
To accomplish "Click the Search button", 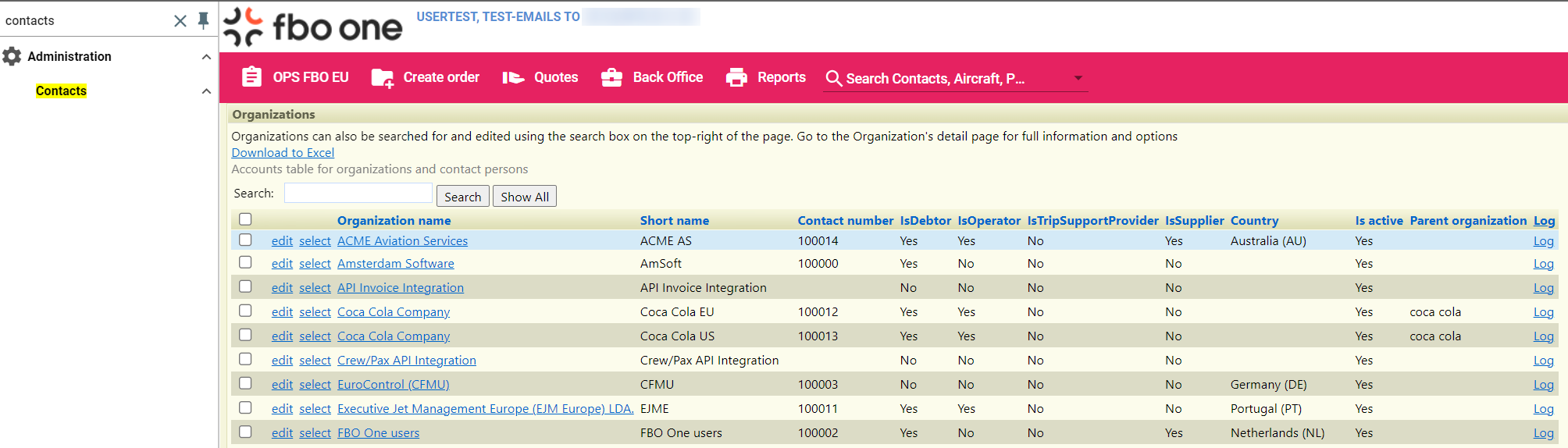I will point(463,197).
